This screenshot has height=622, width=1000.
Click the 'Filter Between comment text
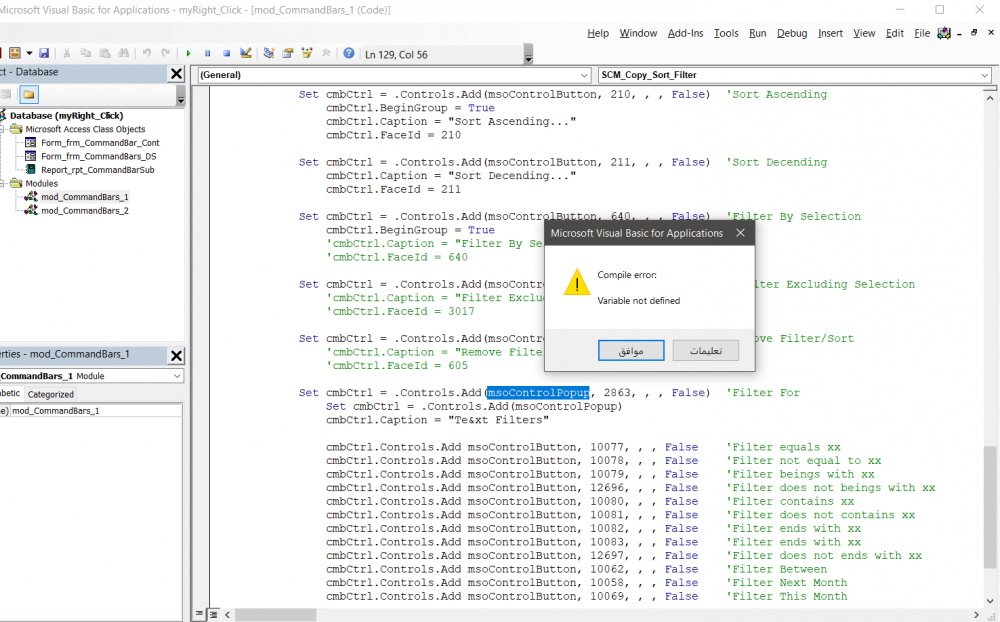[776, 569]
